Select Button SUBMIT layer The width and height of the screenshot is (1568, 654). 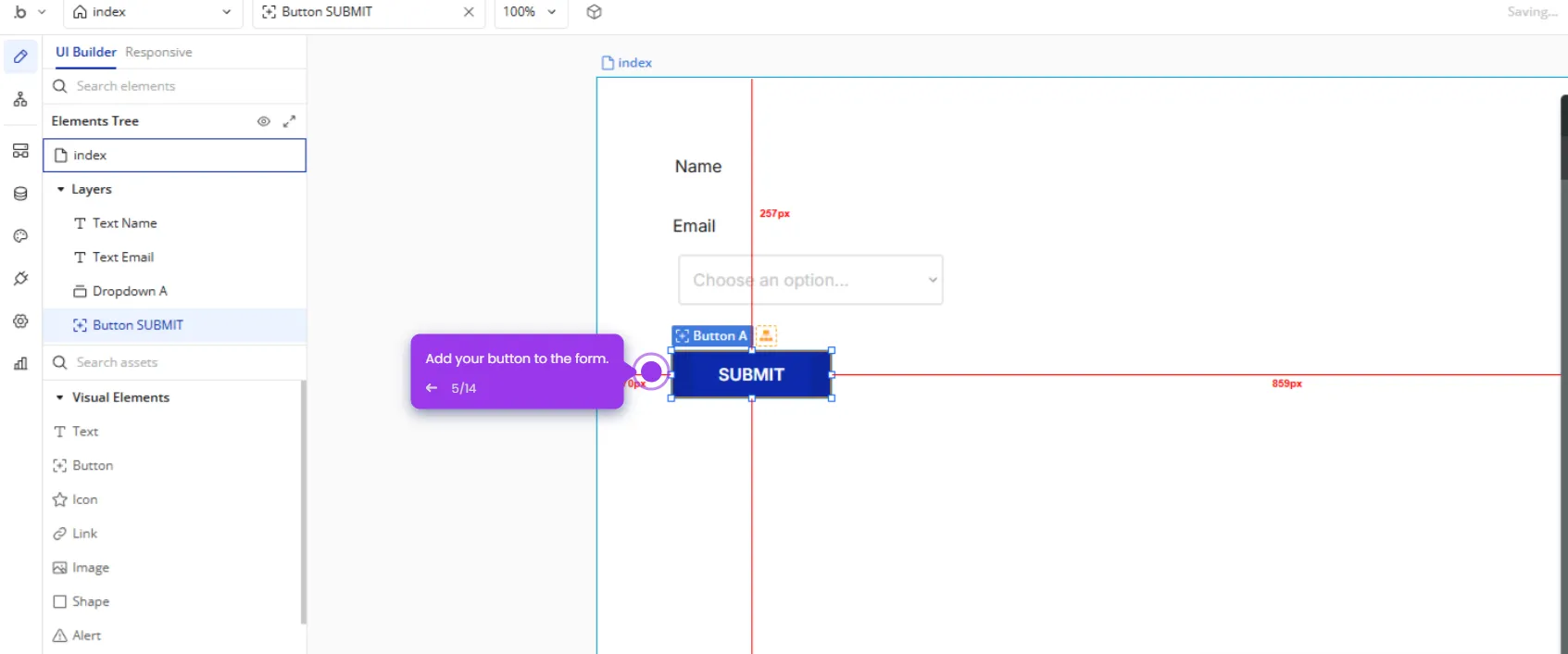coord(174,325)
